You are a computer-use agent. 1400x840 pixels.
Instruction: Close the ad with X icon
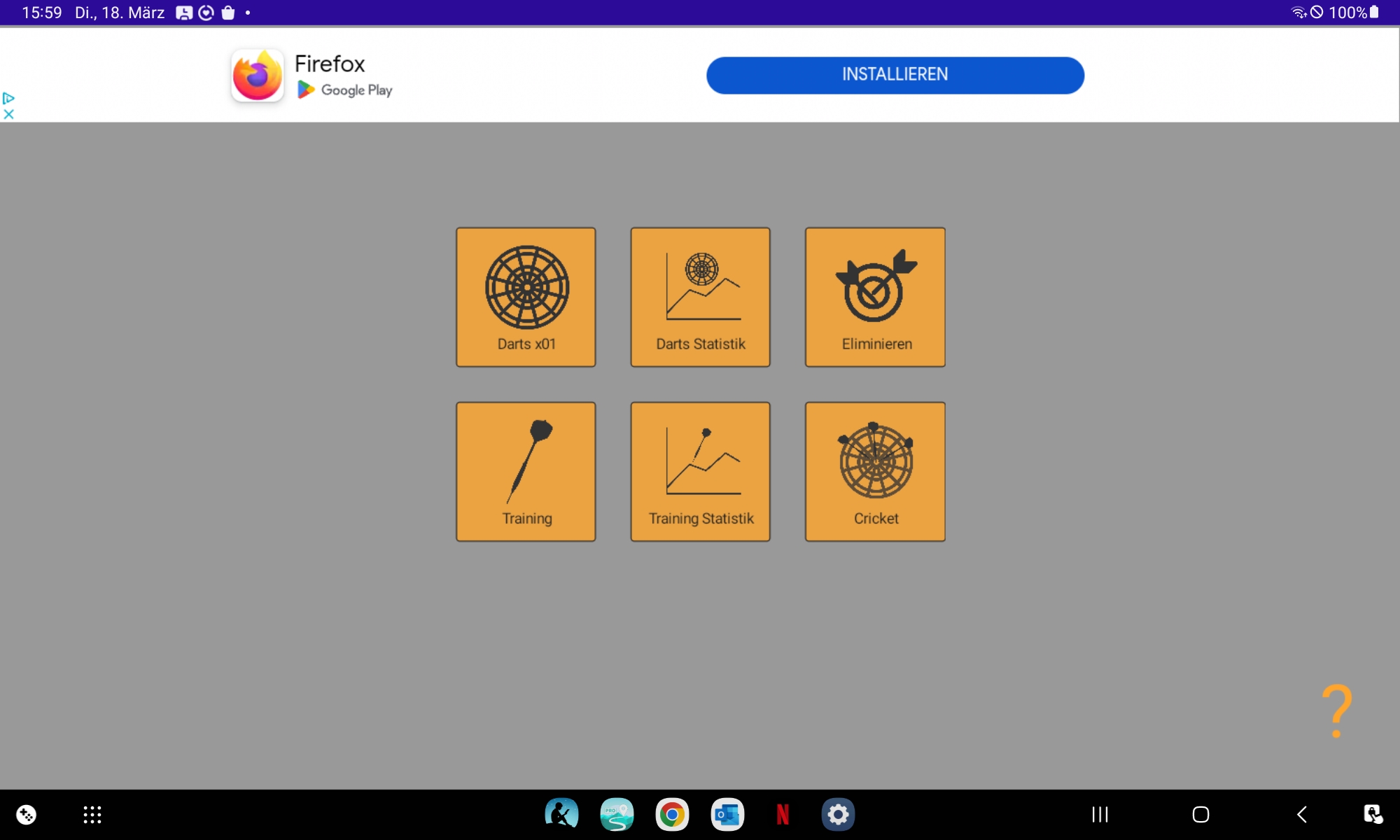8,114
